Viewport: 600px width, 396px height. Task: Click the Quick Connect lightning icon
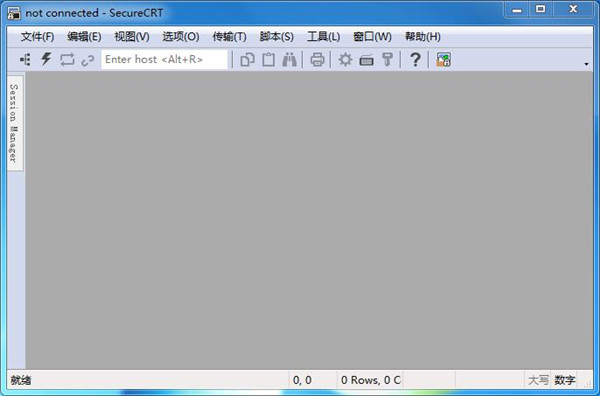click(x=46, y=59)
